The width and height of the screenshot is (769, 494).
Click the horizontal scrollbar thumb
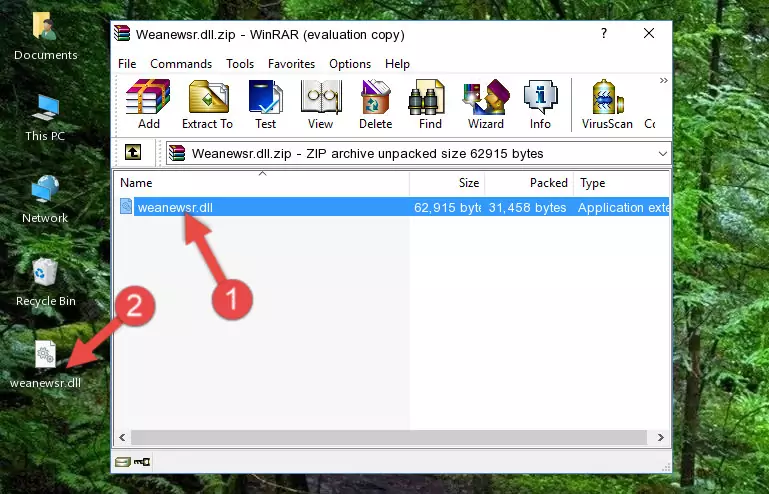pyautogui.click(x=389, y=437)
